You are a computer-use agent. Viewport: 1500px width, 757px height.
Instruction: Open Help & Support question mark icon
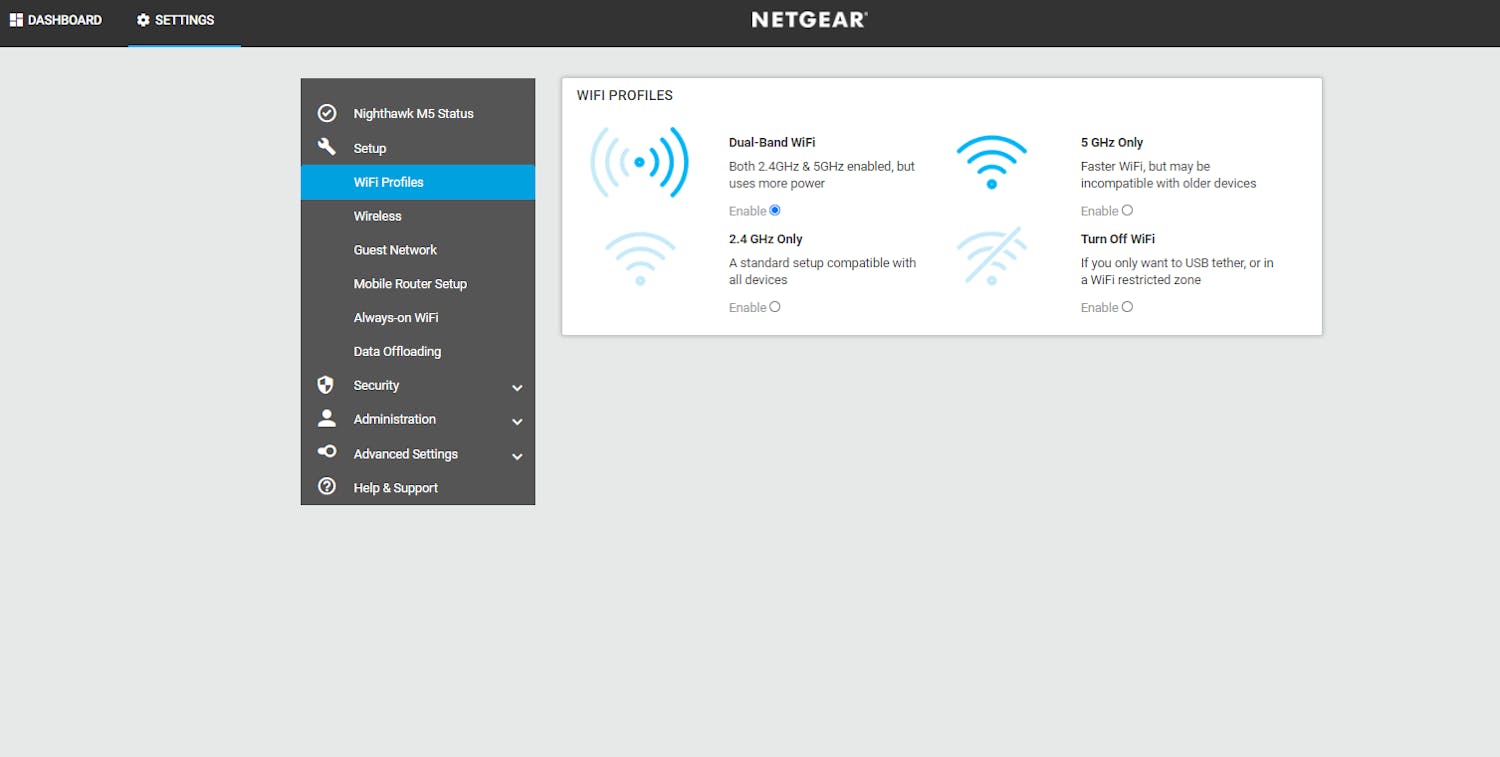click(x=327, y=487)
